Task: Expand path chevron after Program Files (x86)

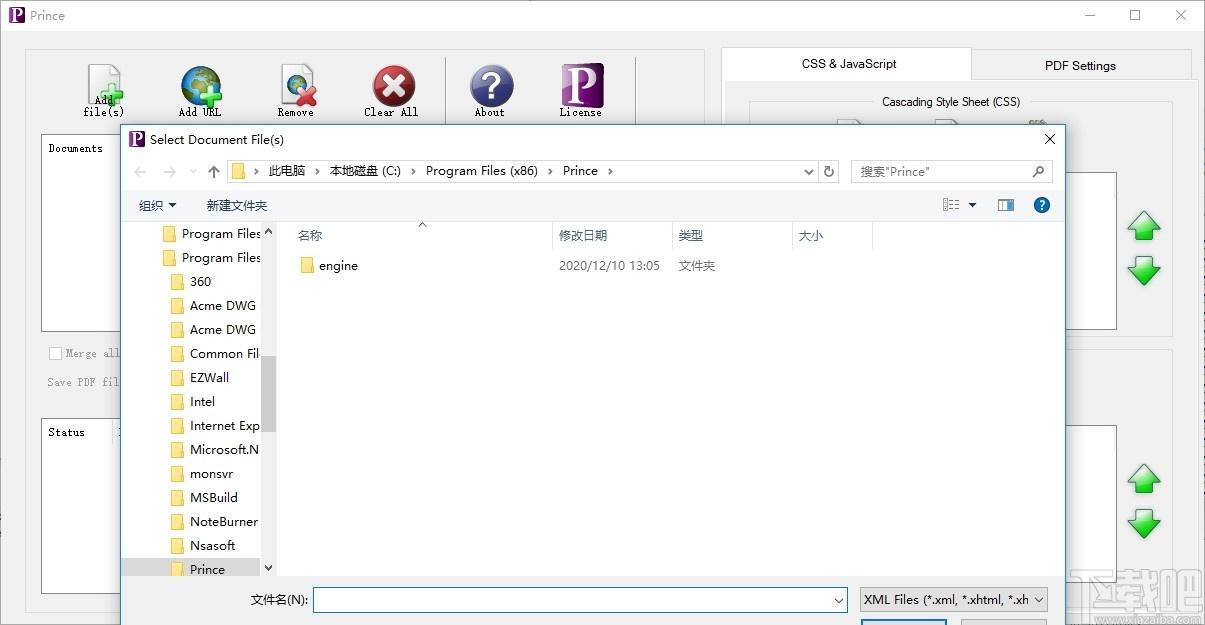Action: point(550,171)
